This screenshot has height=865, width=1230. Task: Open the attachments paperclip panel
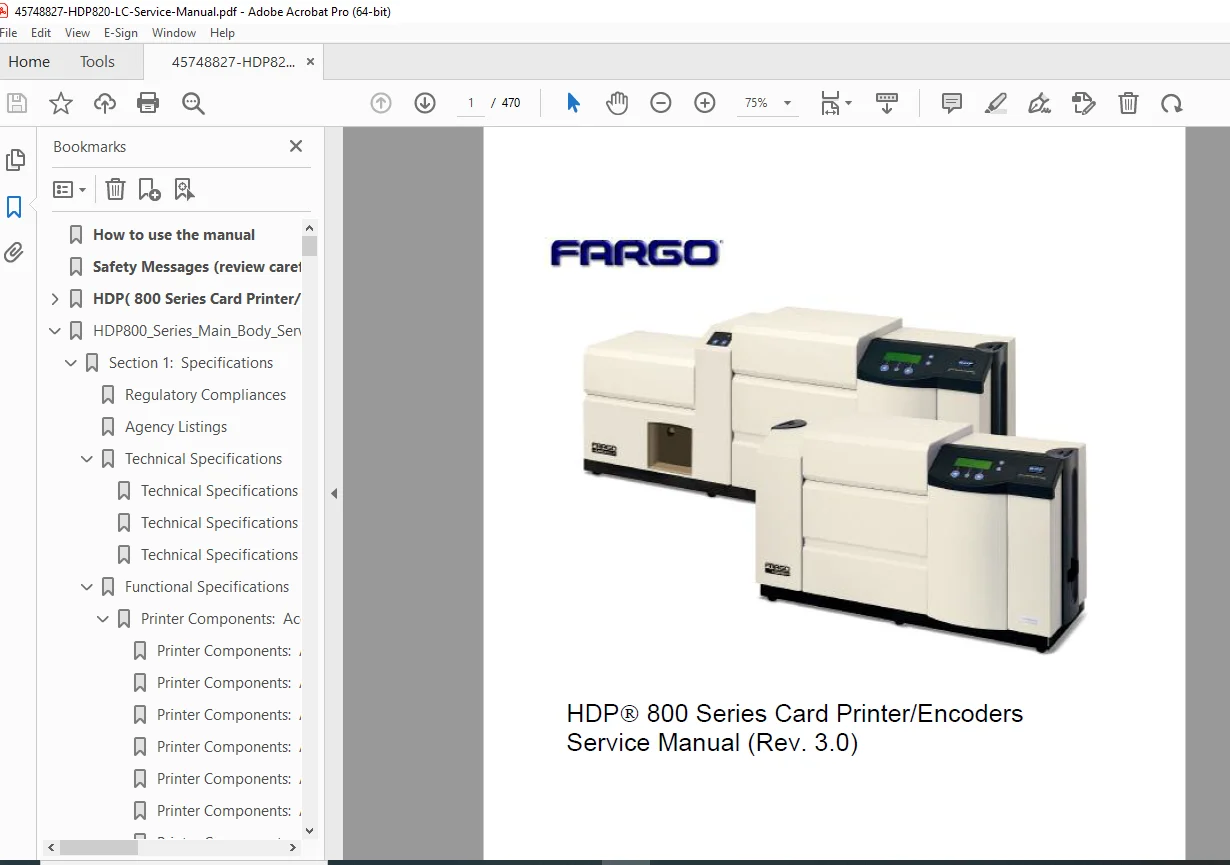click(x=14, y=252)
